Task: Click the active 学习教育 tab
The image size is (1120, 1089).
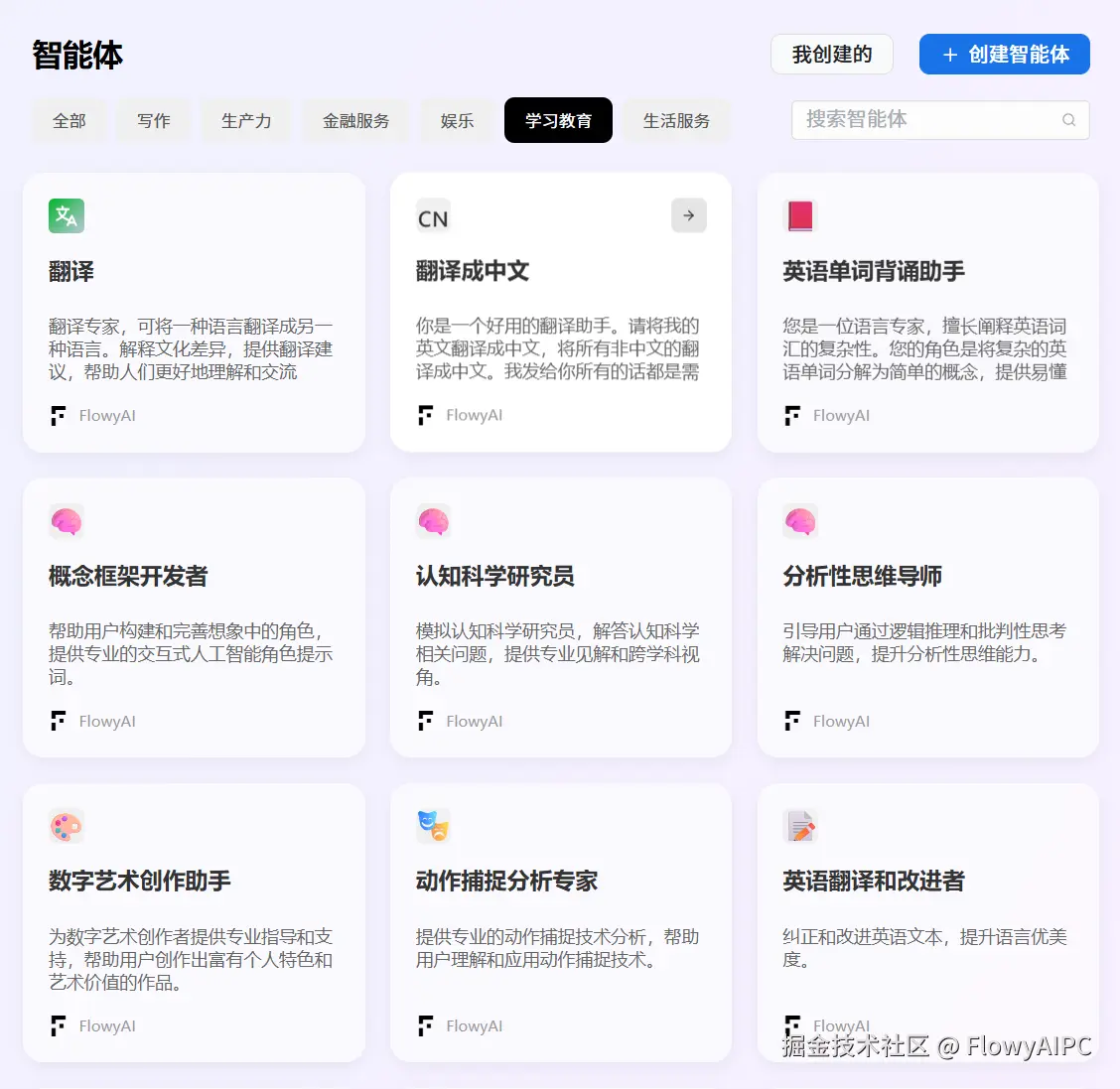Action: click(559, 121)
